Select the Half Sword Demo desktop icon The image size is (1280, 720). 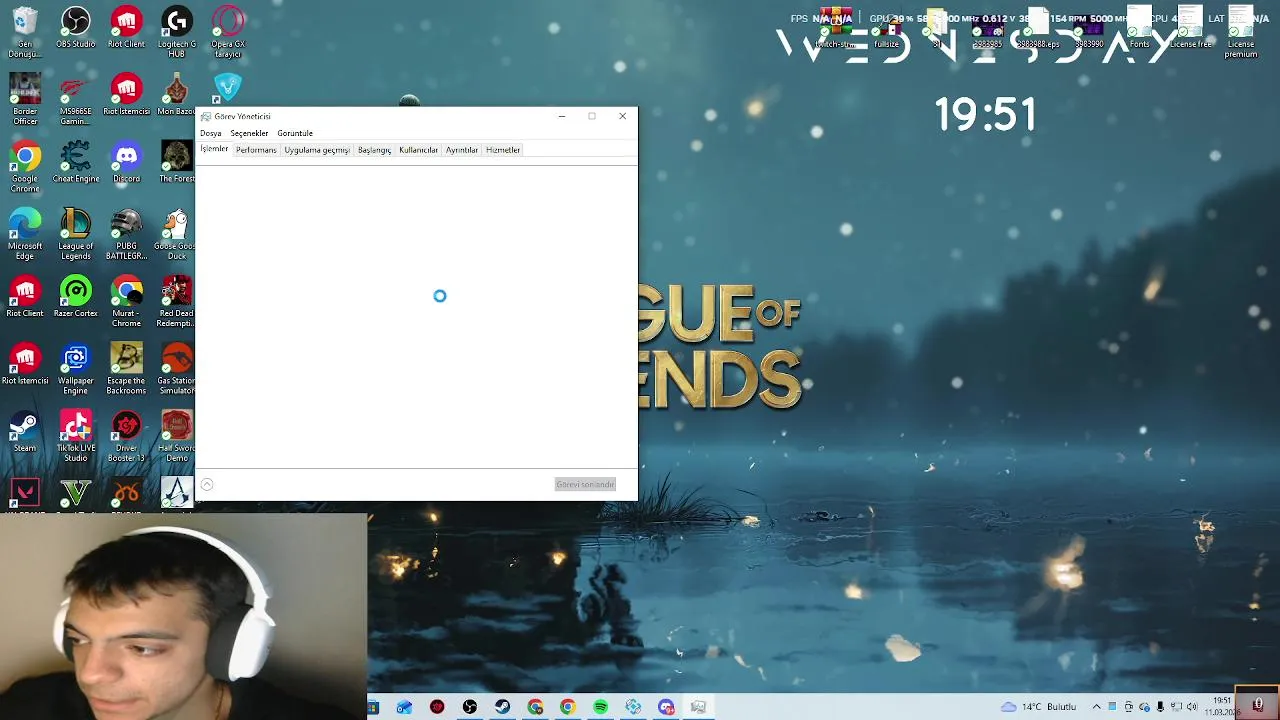point(177,436)
